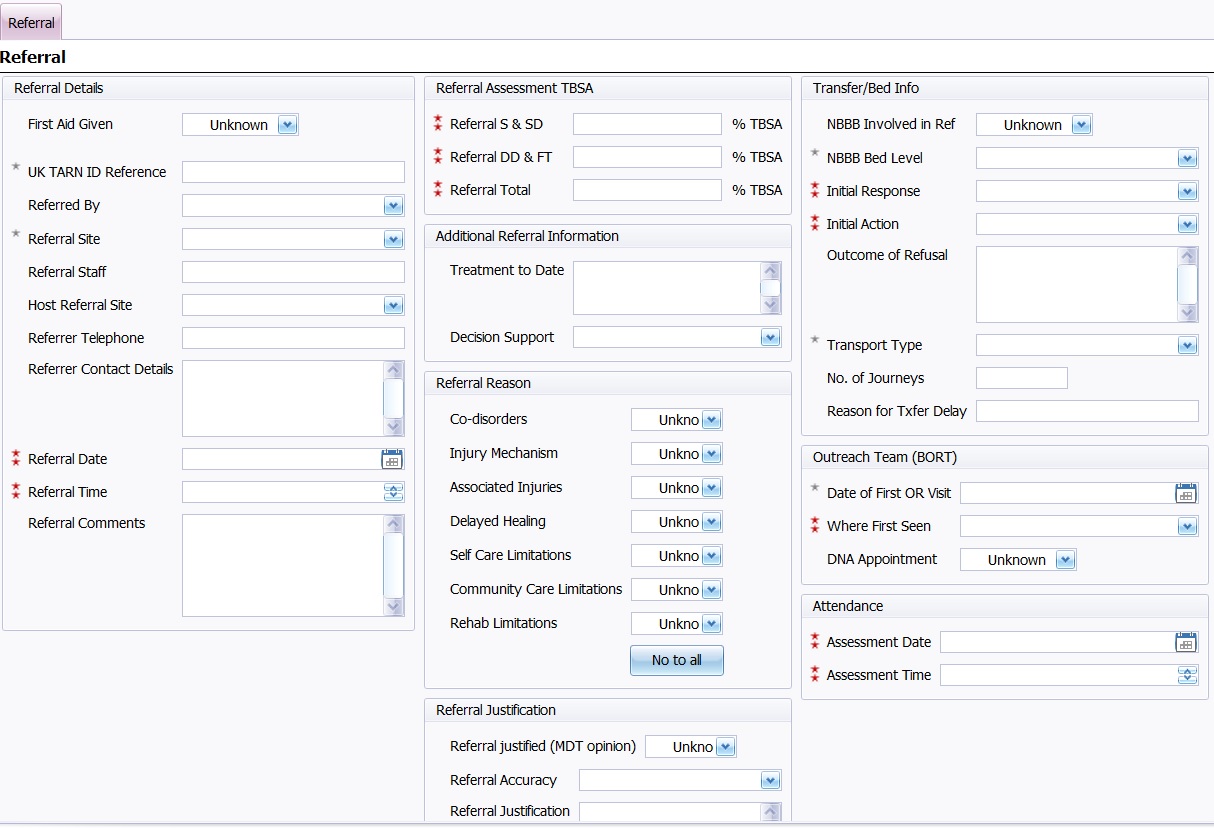Expand the Transport Type dropdown
The height and width of the screenshot is (828, 1214).
(x=1187, y=346)
